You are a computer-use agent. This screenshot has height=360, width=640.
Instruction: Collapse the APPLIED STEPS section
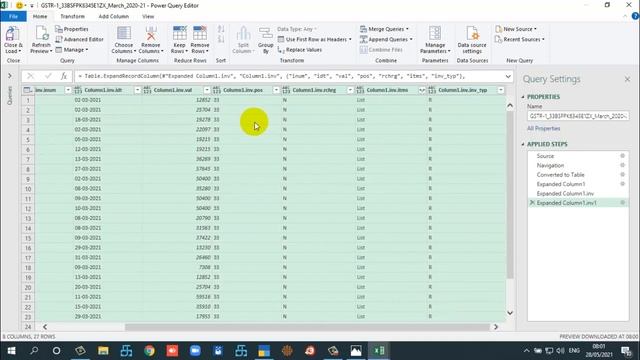[x=523, y=144]
